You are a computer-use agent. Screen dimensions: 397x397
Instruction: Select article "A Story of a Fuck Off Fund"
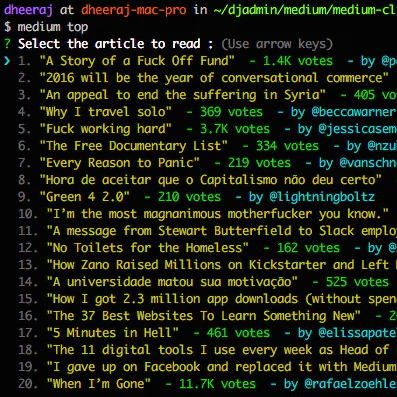point(137,61)
